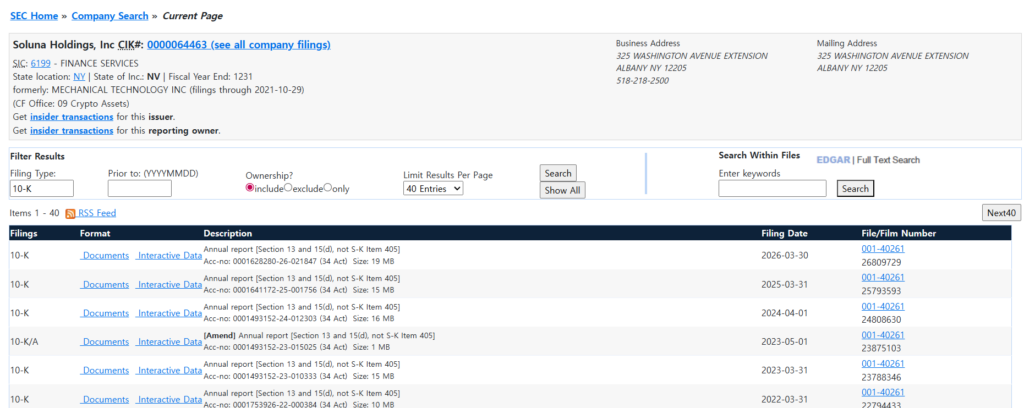Viewport: 1024px width, 408px height.
Task: Open the Limit Results Per Page dropdown
Action: click(434, 189)
